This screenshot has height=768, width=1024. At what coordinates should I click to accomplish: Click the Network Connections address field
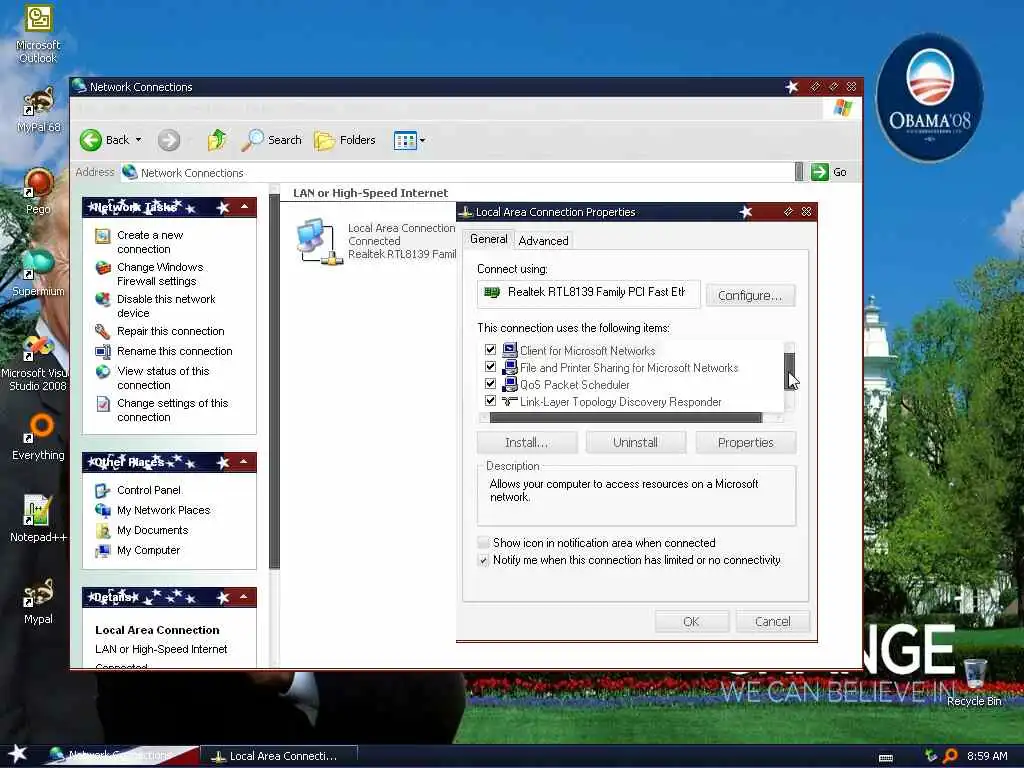(457, 172)
